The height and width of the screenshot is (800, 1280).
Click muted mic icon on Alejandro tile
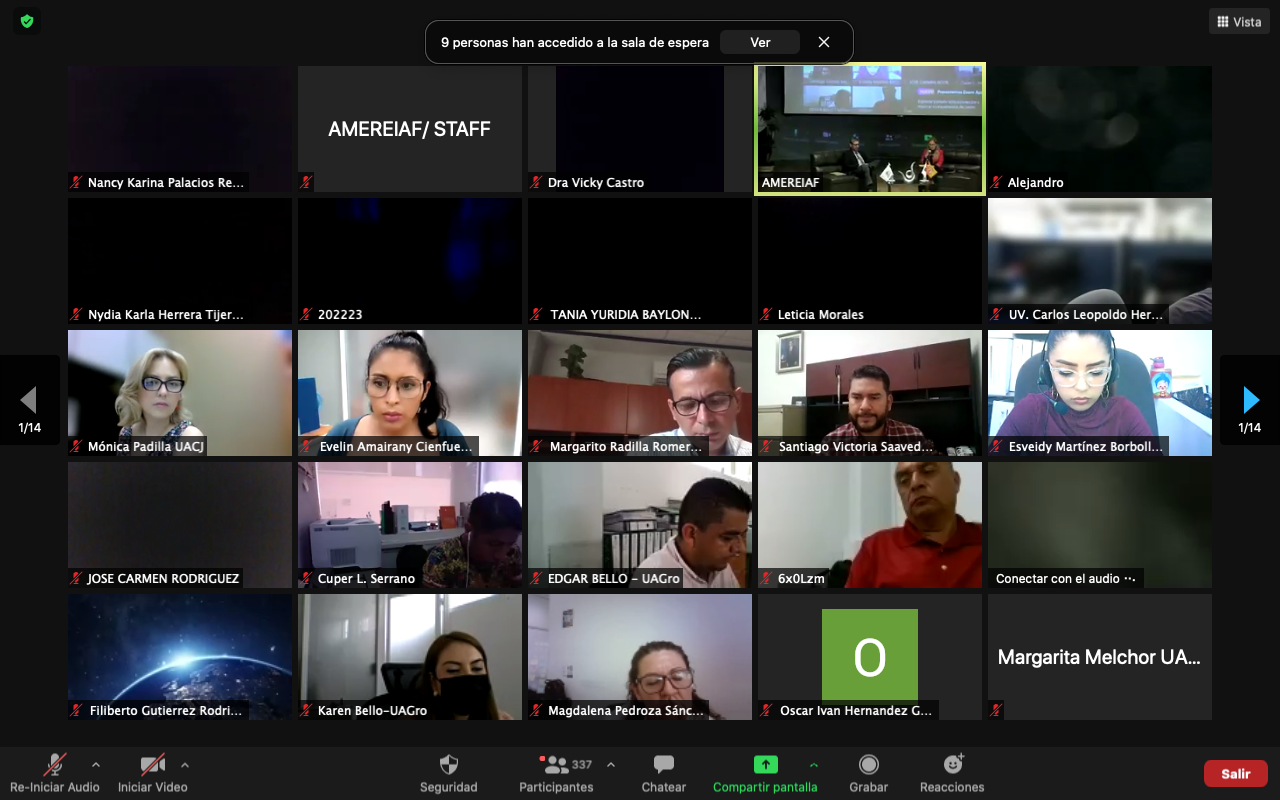click(x=996, y=183)
